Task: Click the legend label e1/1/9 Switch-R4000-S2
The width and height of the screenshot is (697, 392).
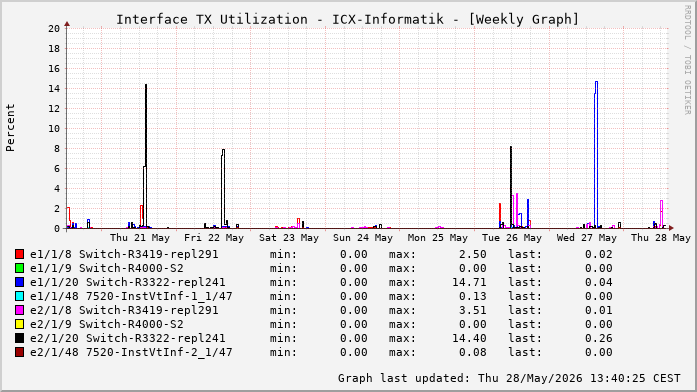Action: pos(107,268)
